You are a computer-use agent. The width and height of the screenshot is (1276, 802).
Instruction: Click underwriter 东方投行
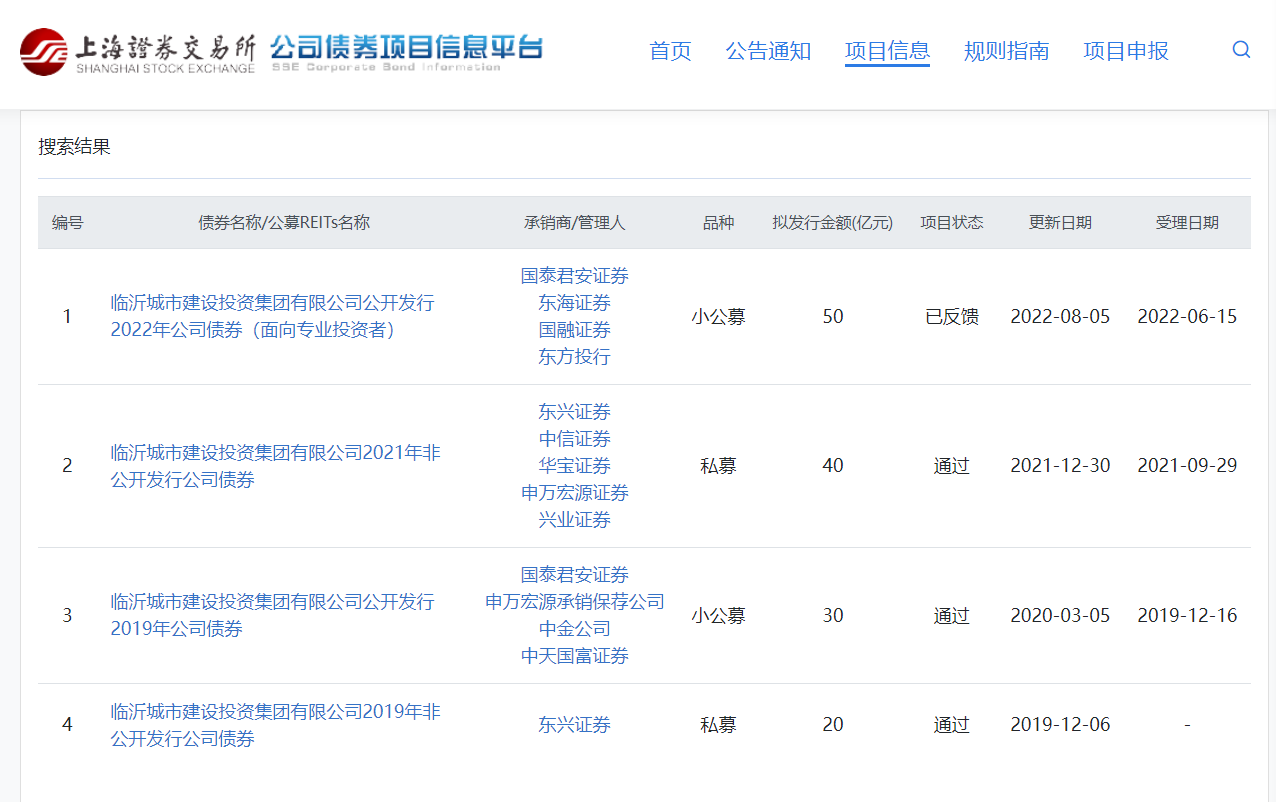[x=574, y=357]
